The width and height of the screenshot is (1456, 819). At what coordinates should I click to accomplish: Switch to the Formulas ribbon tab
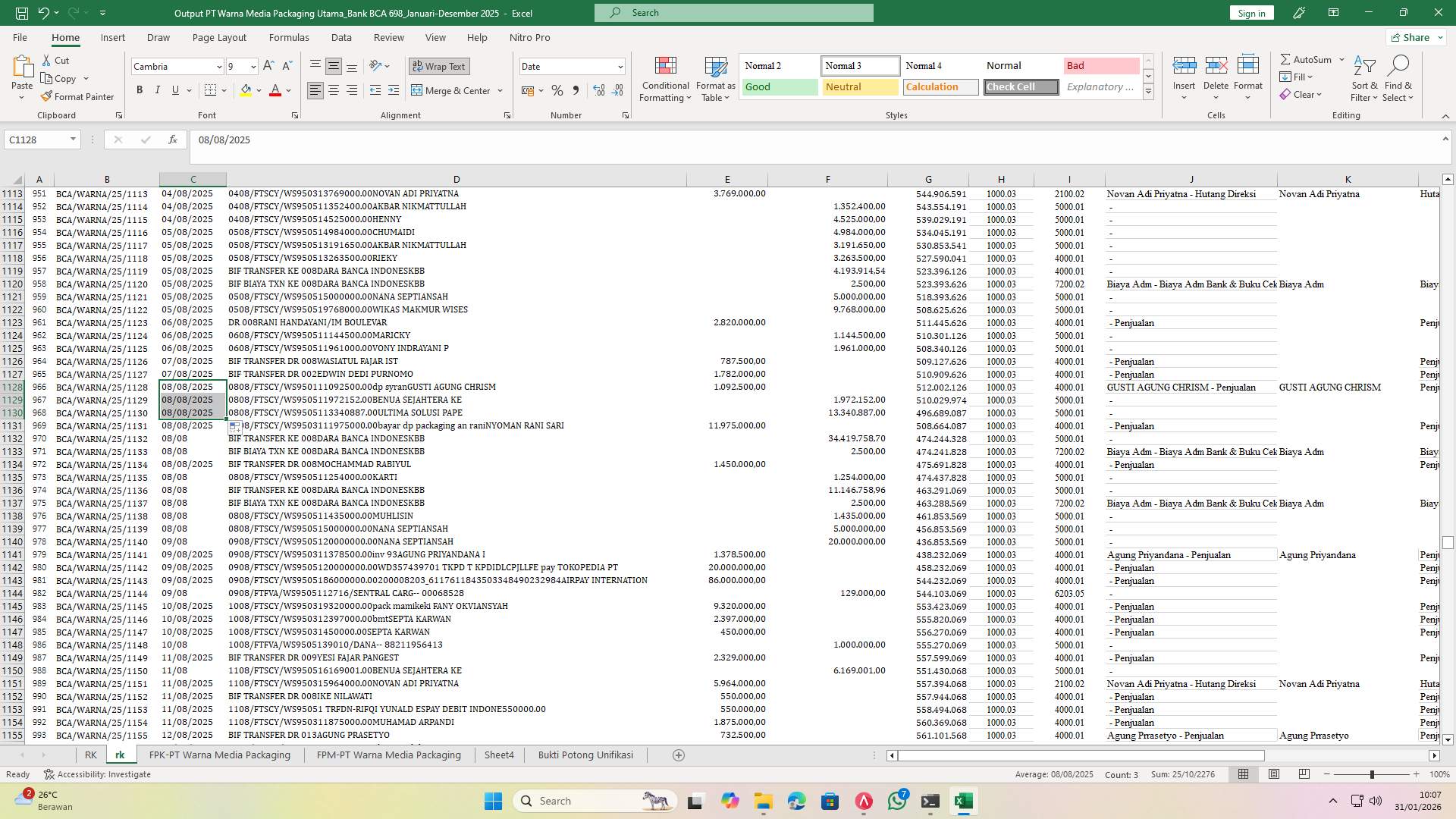coord(289,37)
